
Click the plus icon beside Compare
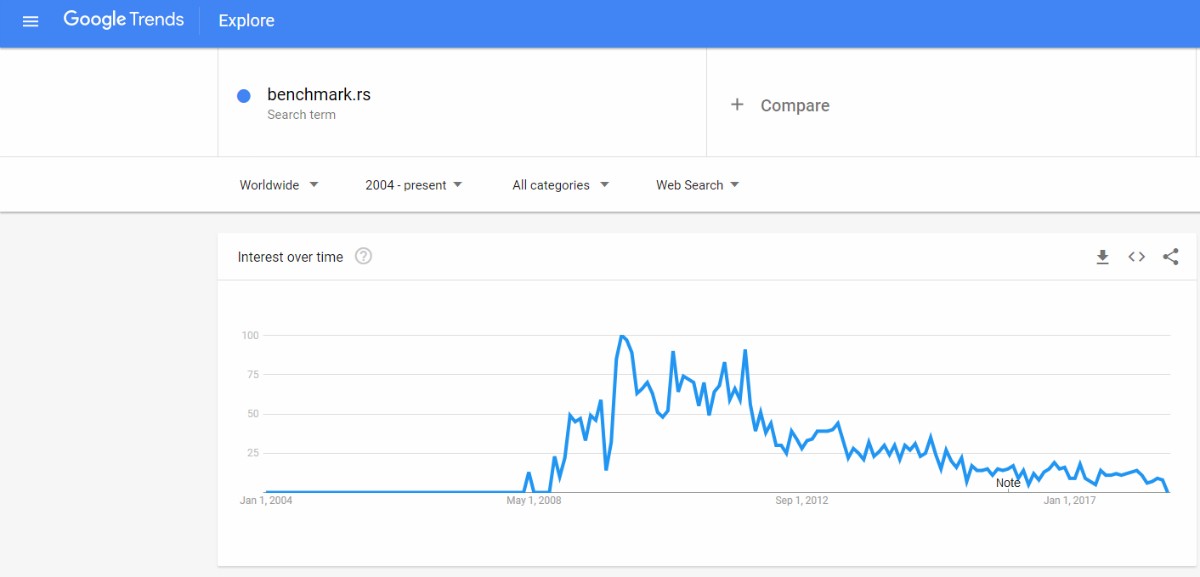pos(737,105)
